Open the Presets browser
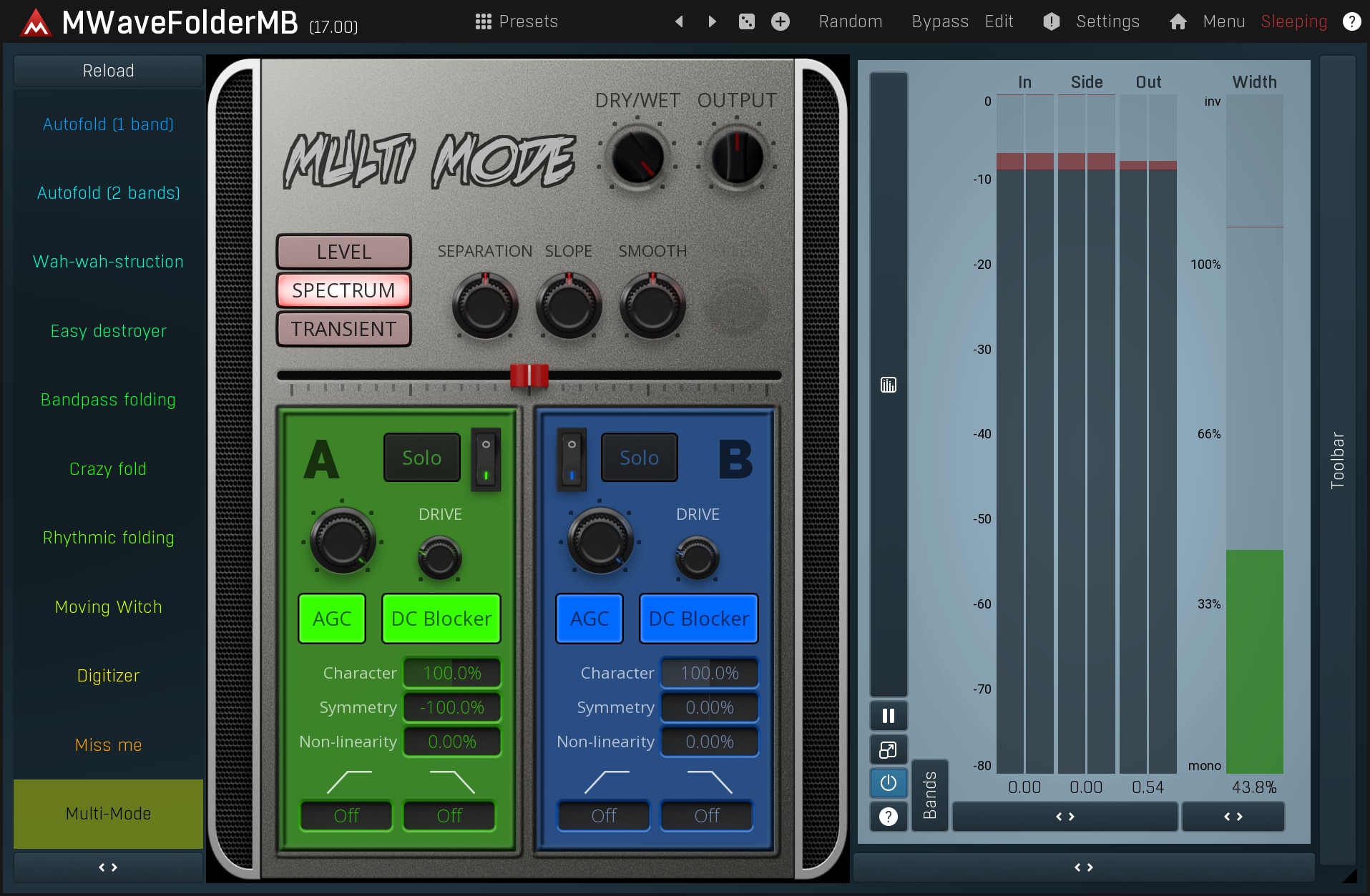Viewport: 1370px width, 896px height. pos(517,21)
